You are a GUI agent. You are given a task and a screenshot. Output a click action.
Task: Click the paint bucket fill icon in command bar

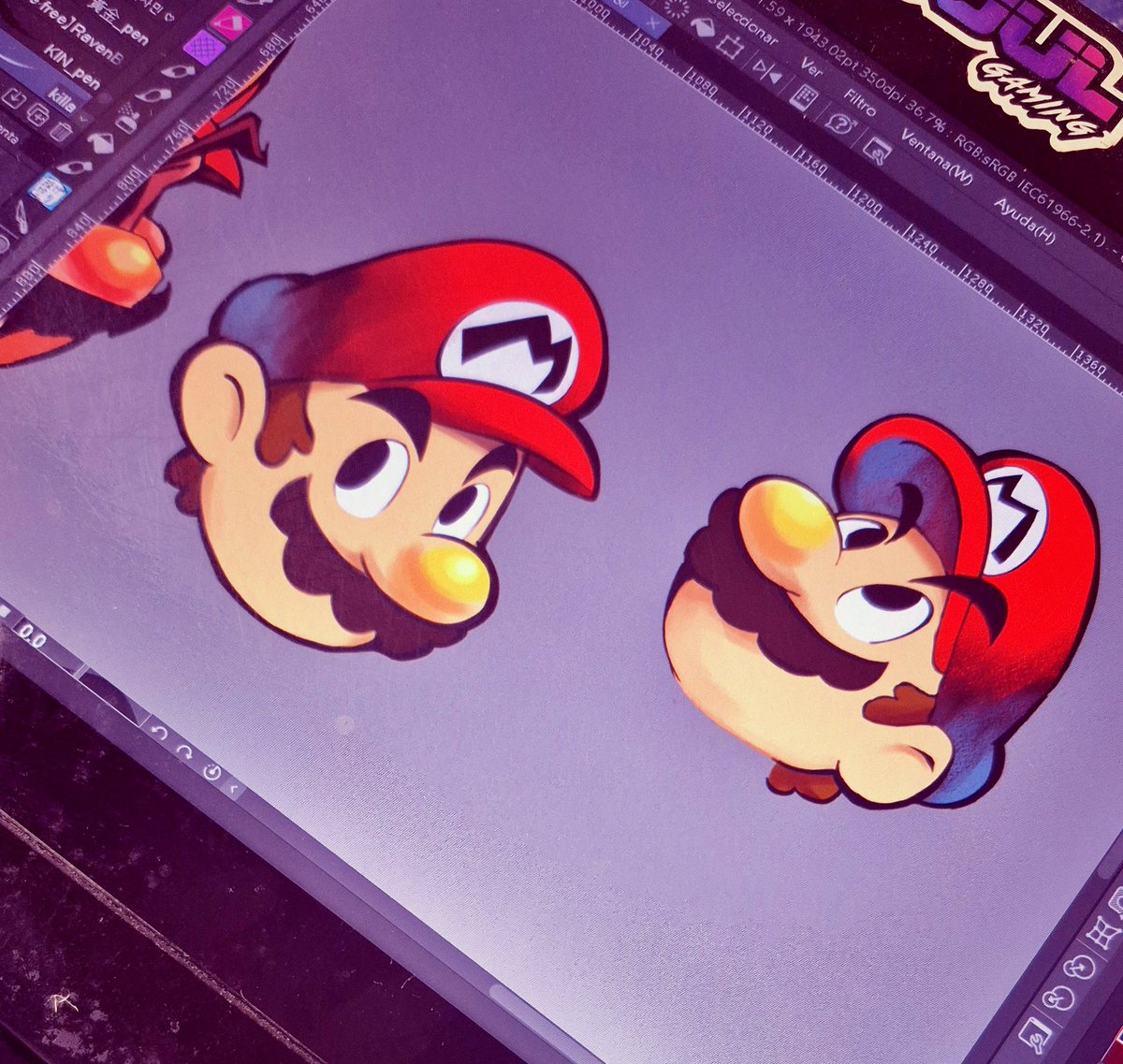[704, 26]
